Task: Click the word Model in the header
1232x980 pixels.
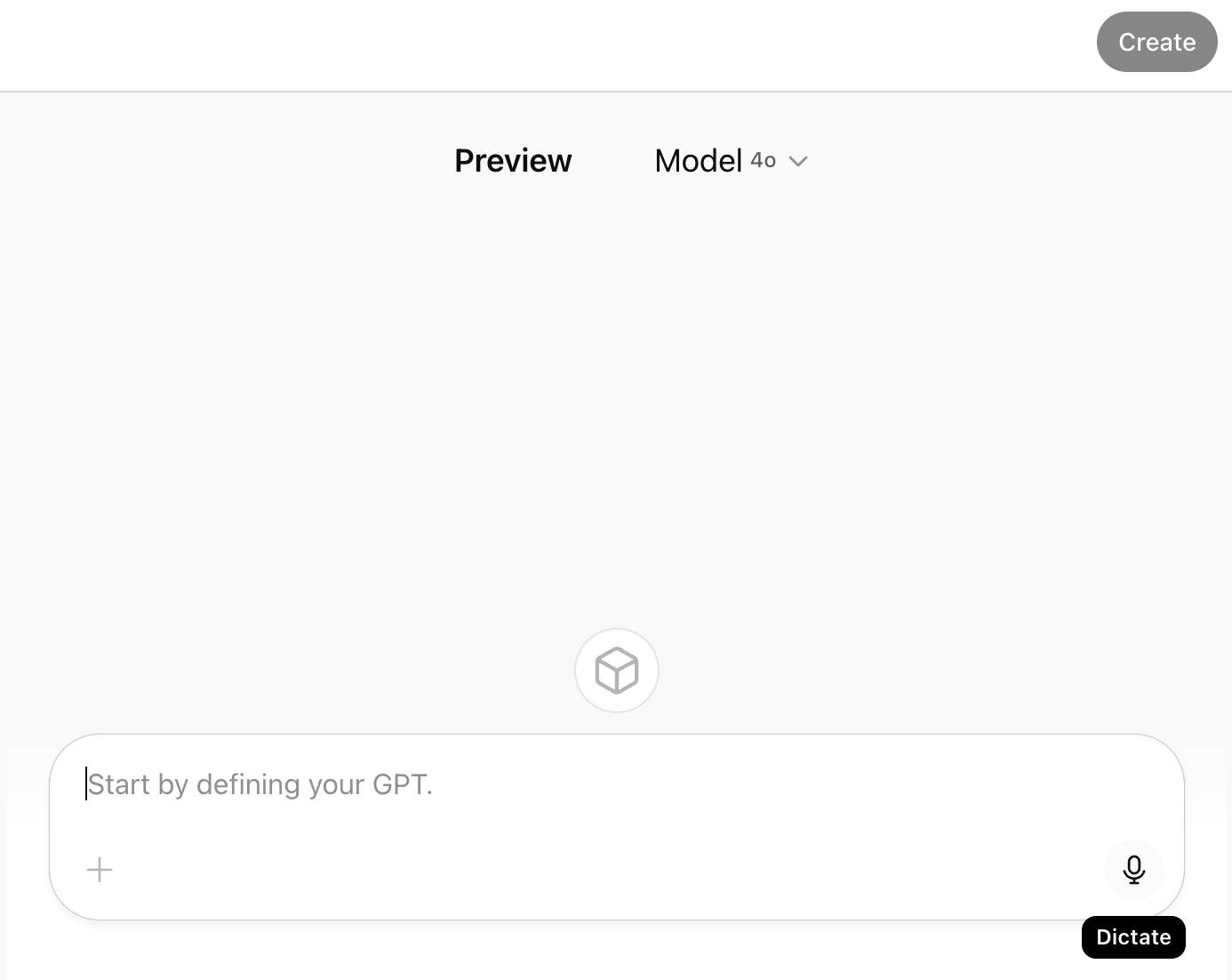Action: pyautogui.click(x=698, y=161)
